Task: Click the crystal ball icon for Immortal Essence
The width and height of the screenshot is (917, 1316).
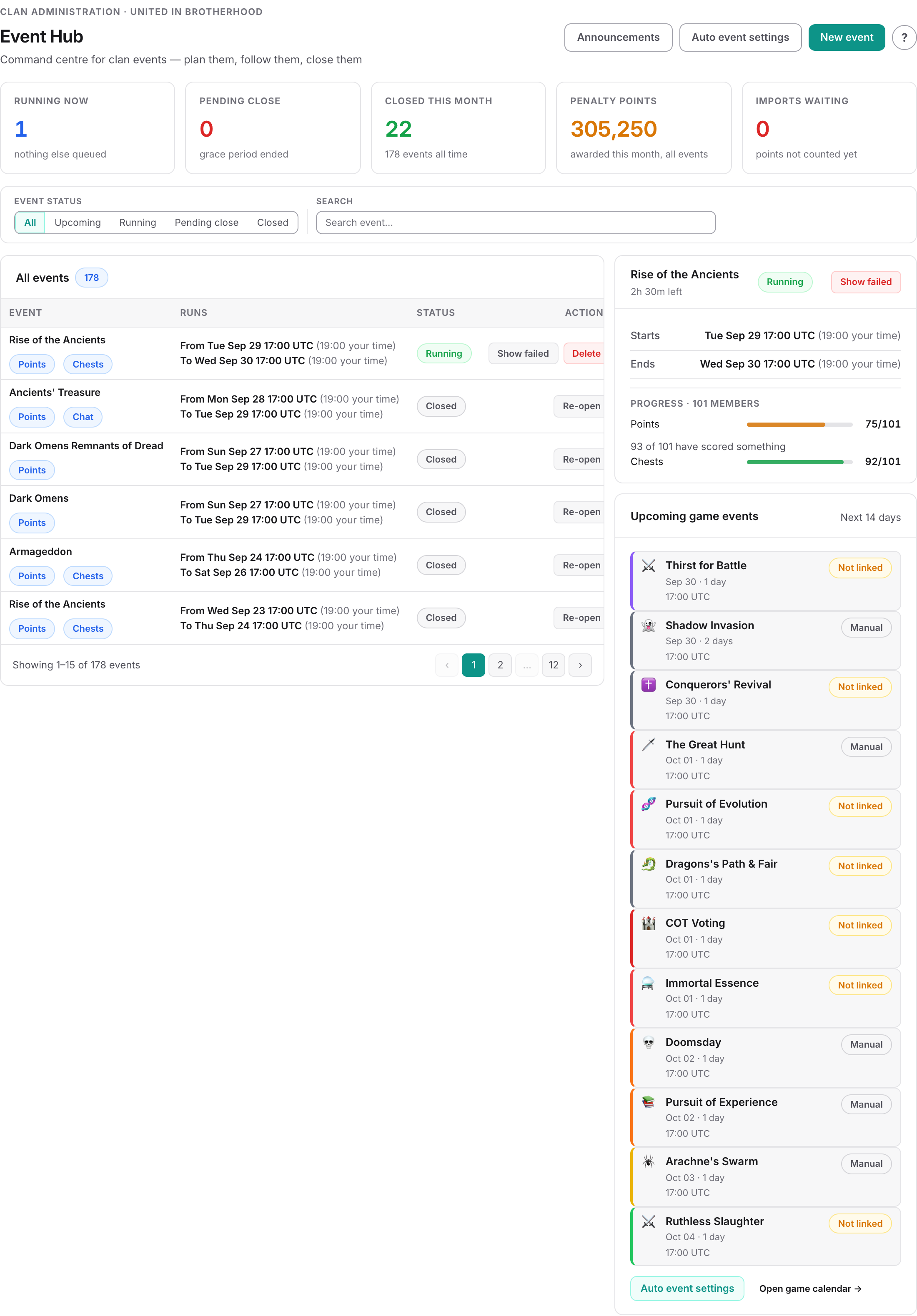Action: pos(648,983)
